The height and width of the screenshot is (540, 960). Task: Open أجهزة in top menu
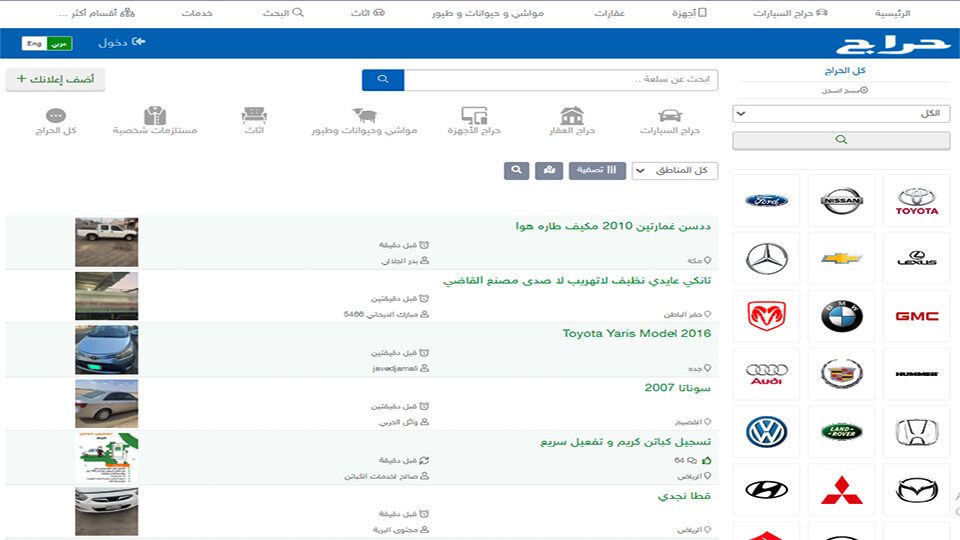[689, 13]
